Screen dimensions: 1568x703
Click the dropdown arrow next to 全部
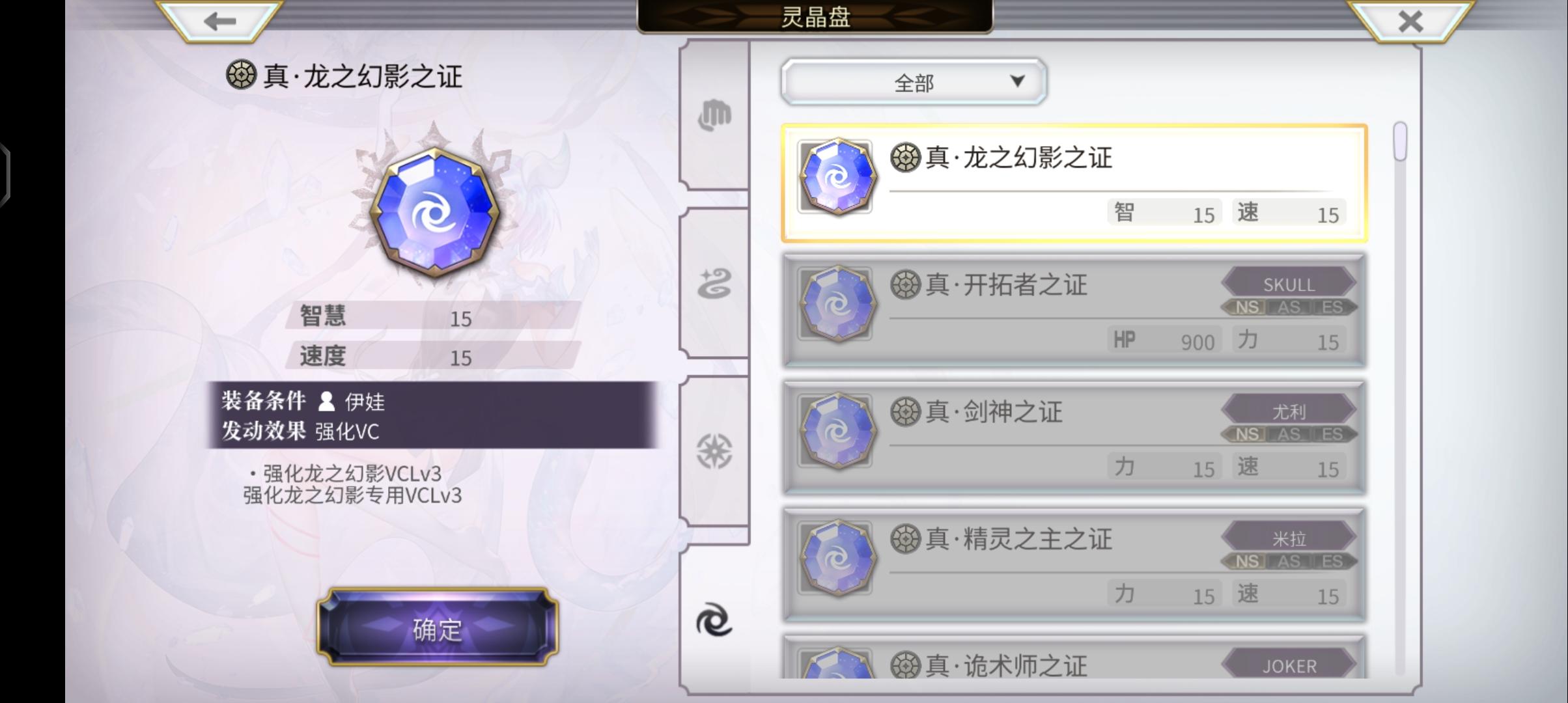tap(1017, 81)
